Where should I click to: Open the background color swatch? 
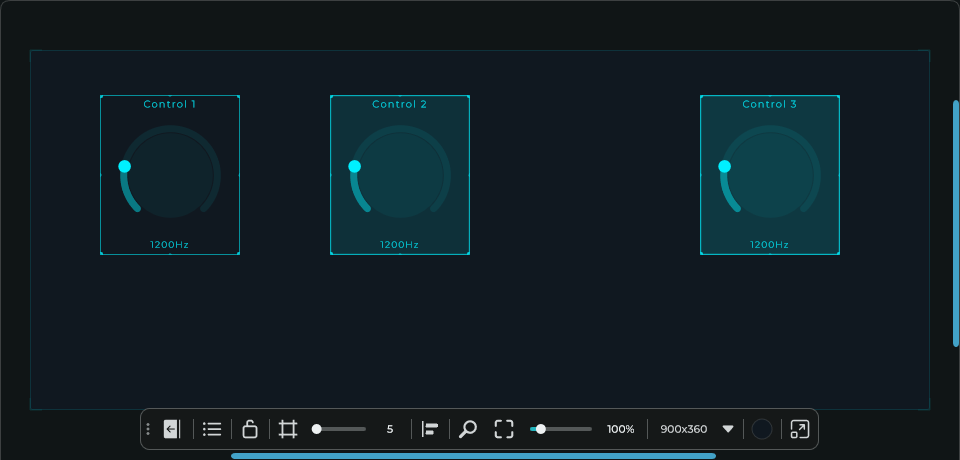[762, 429]
